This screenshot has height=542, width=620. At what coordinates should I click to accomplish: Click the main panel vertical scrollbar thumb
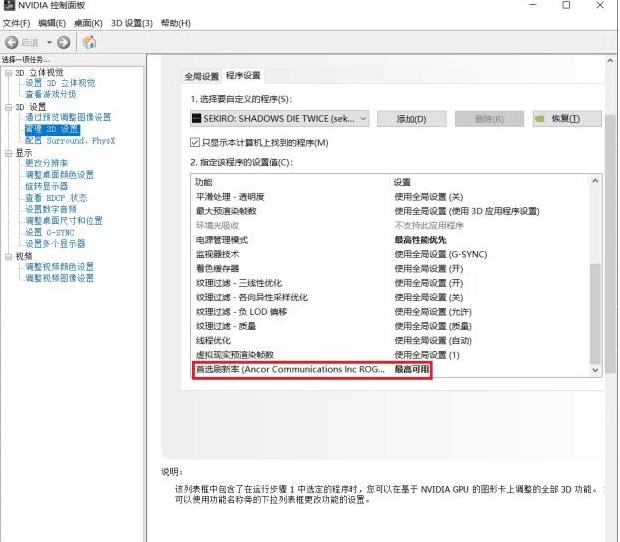click(610, 244)
